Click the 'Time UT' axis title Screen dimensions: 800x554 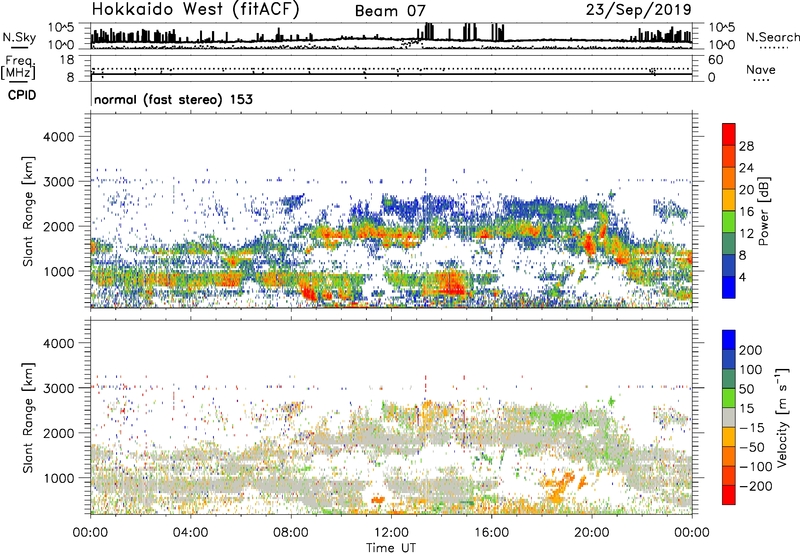391,548
